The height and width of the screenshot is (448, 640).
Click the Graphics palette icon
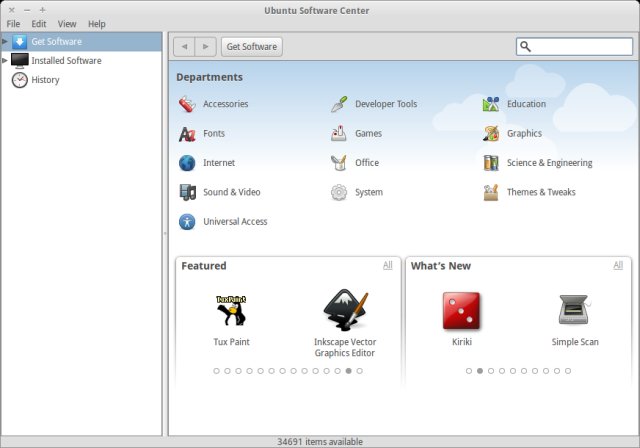point(491,133)
